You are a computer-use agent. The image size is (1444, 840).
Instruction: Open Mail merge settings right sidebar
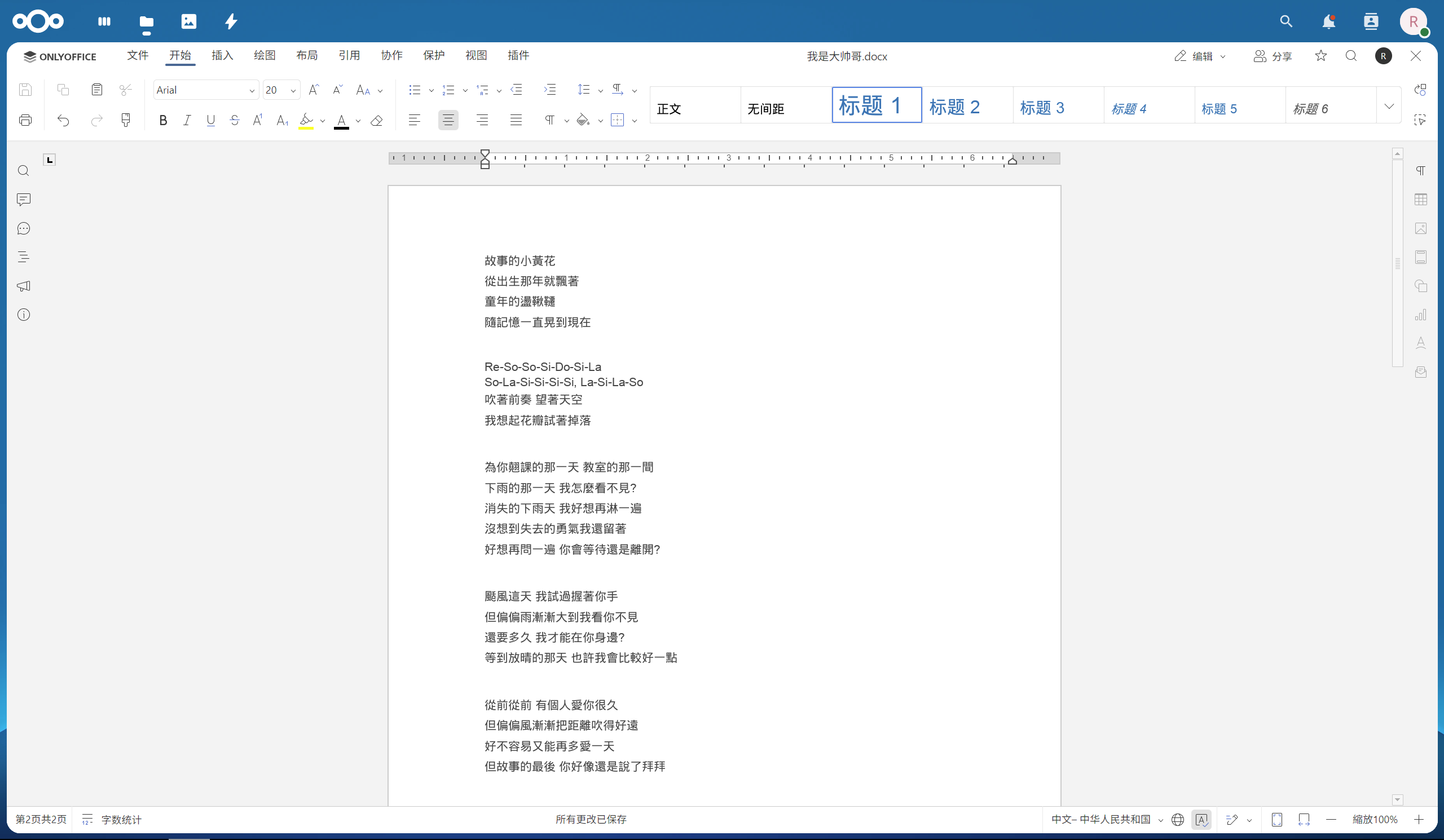1420,372
